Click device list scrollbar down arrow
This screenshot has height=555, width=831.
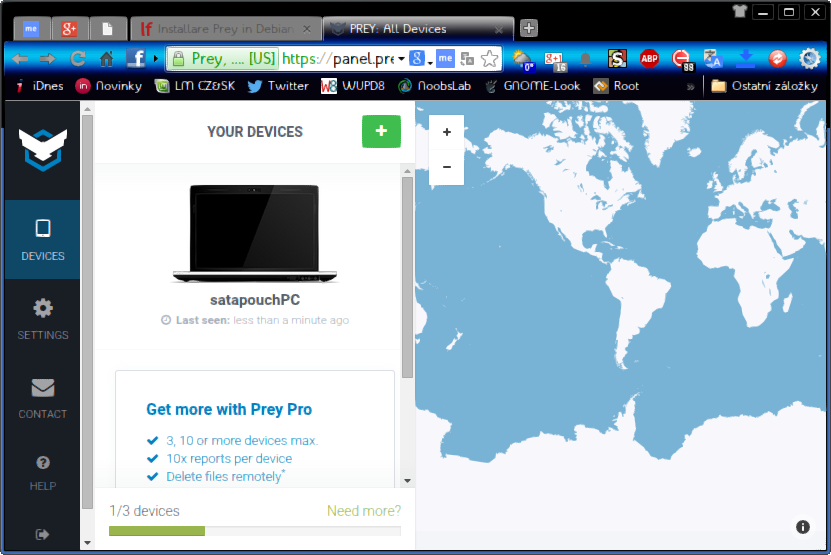(407, 481)
